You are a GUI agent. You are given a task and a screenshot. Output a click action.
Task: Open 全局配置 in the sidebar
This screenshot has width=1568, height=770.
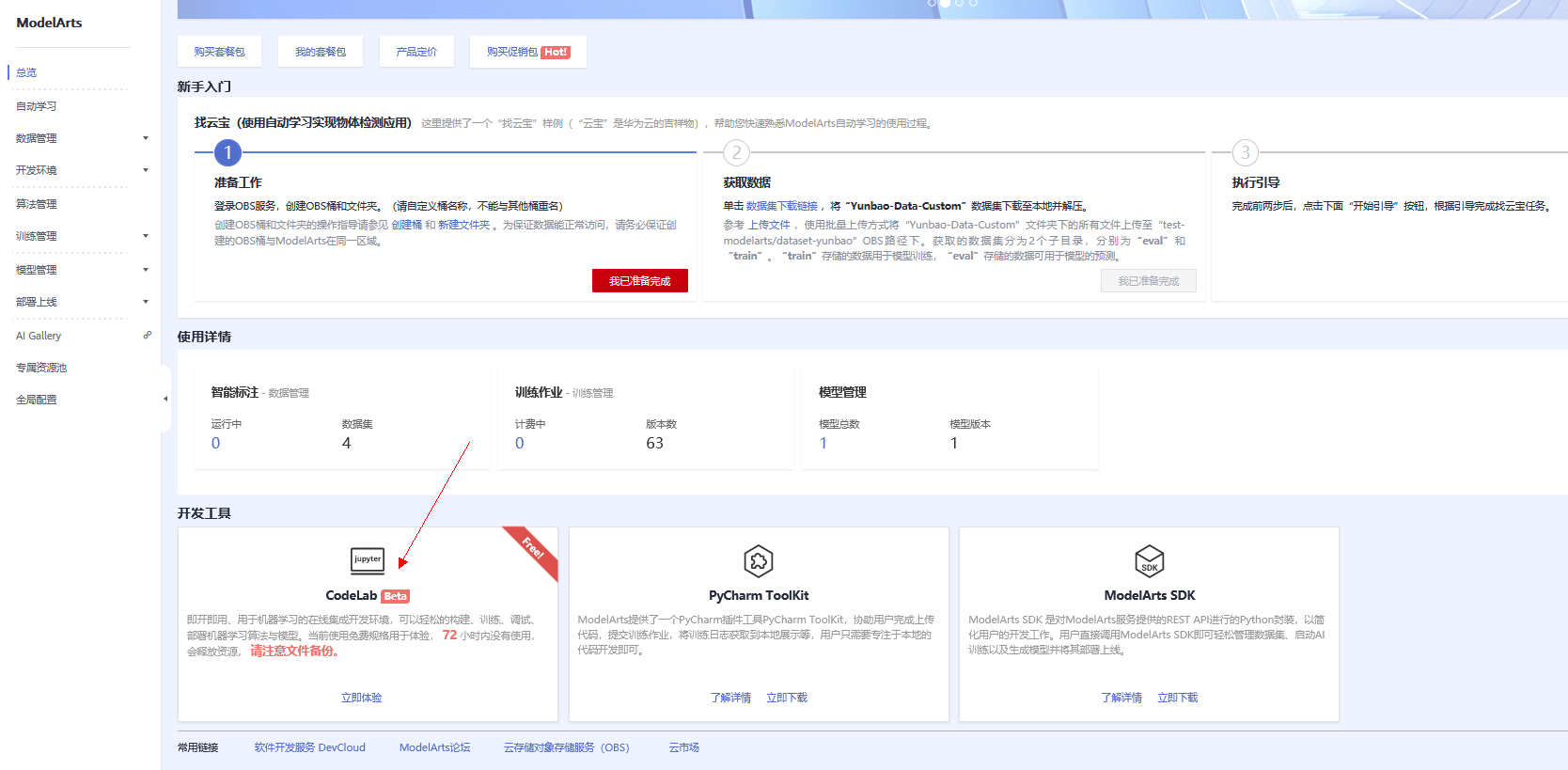click(37, 400)
